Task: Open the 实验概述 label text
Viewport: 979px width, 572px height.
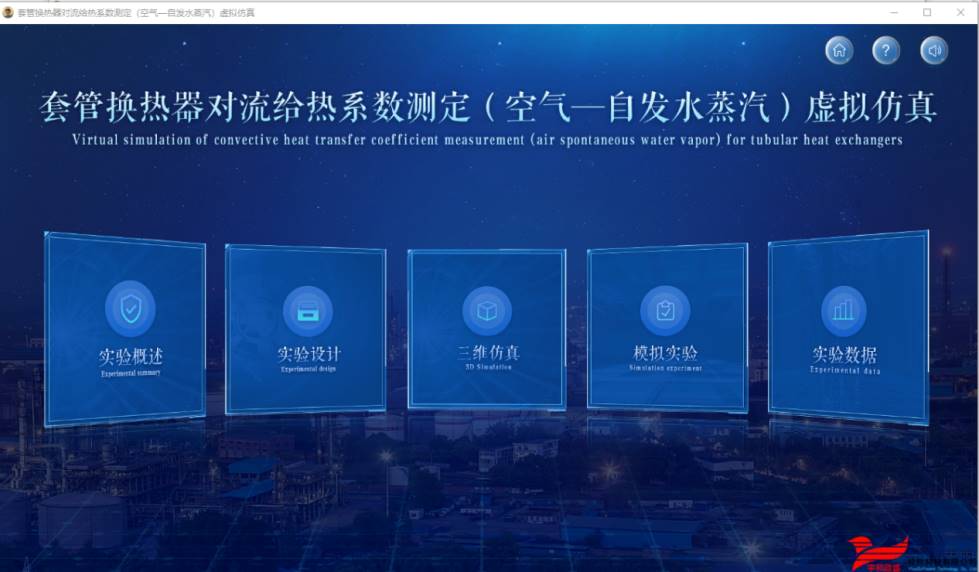Action: pos(130,356)
